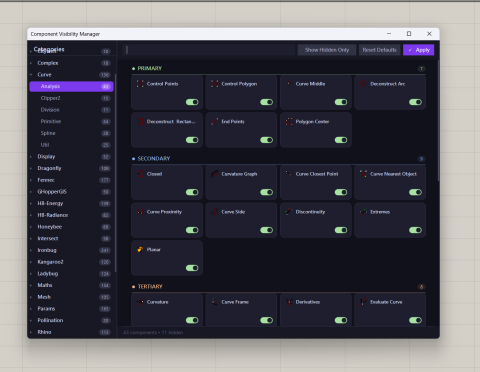
Task: Switch off Polygon Center visibility
Action: (341, 140)
